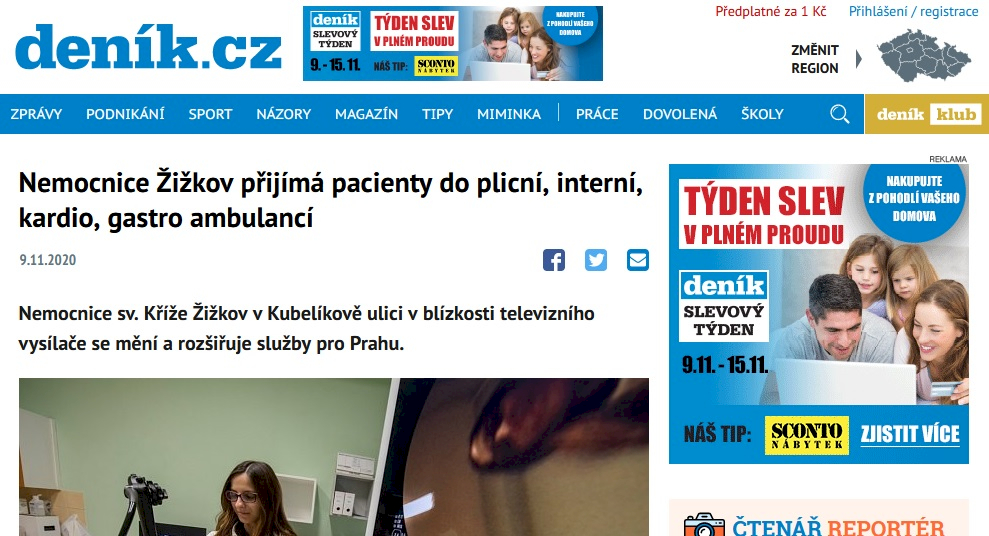Open the search magnifier icon
Image resolution: width=989 pixels, height=536 pixels.
[840, 114]
